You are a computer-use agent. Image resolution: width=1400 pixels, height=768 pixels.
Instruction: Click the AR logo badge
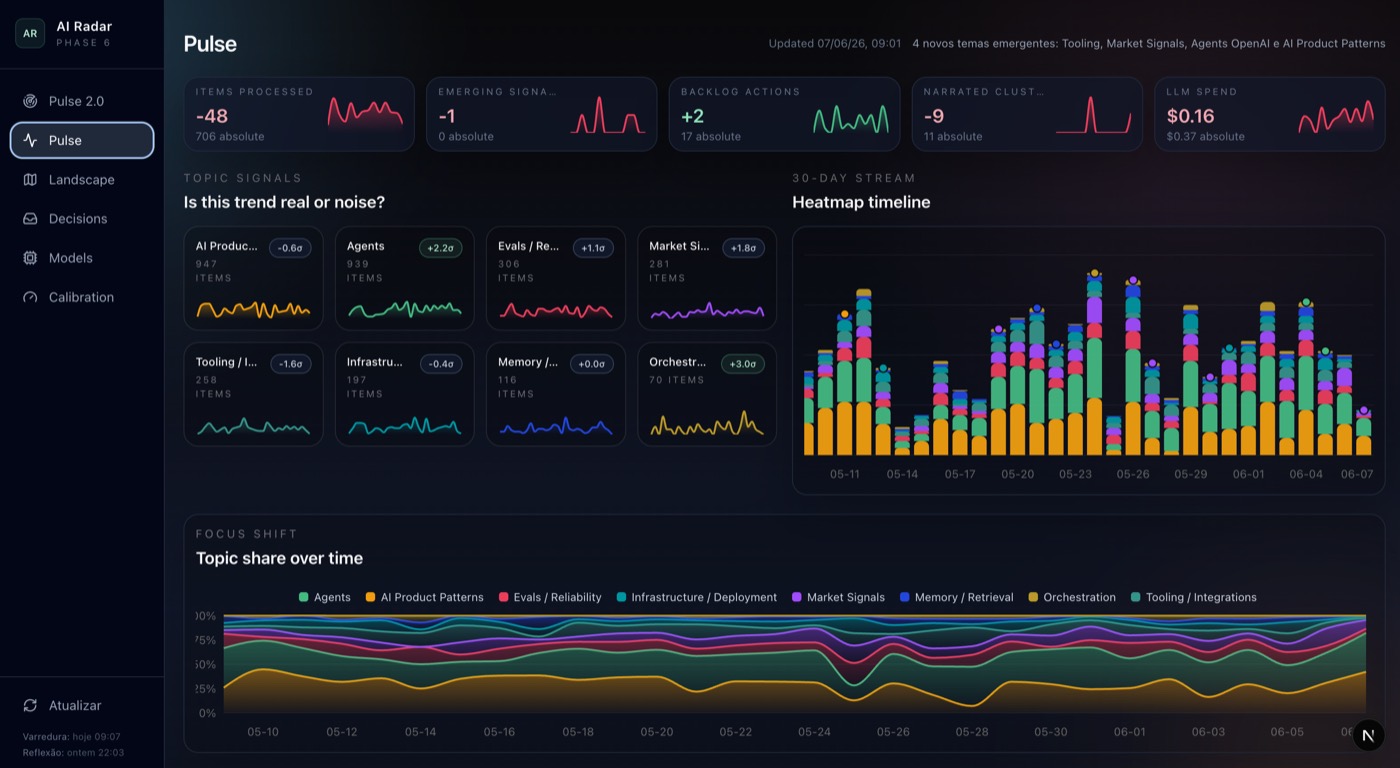(30, 33)
